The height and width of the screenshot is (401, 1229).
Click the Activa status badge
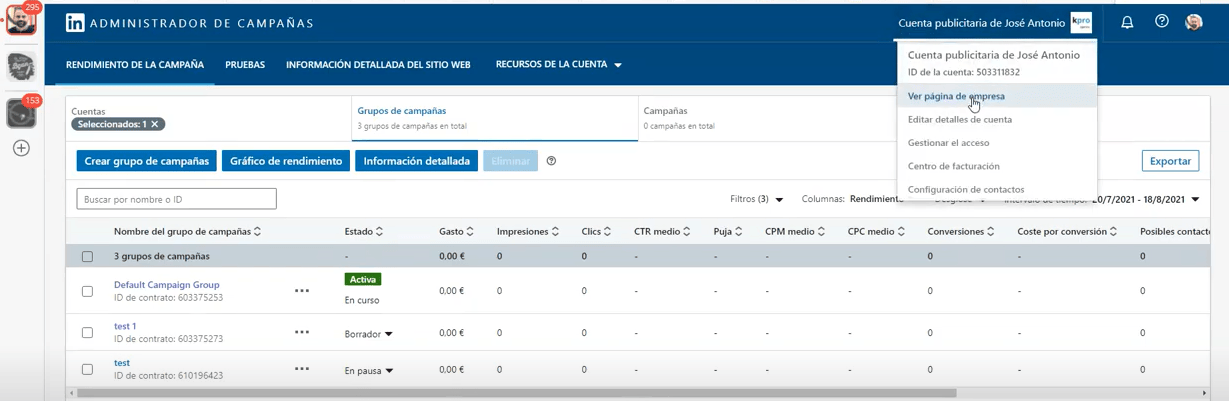(x=363, y=280)
